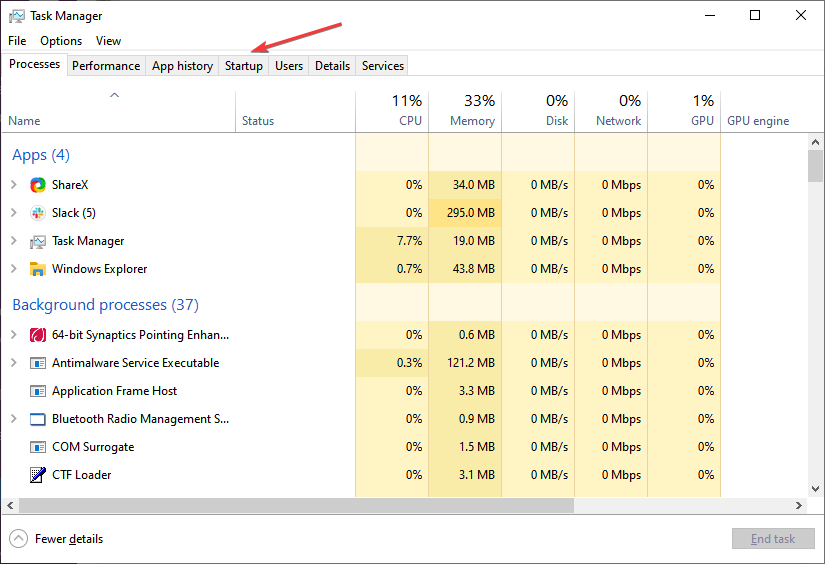Sort by the Status column header
This screenshot has width=825, height=564.
click(296, 111)
